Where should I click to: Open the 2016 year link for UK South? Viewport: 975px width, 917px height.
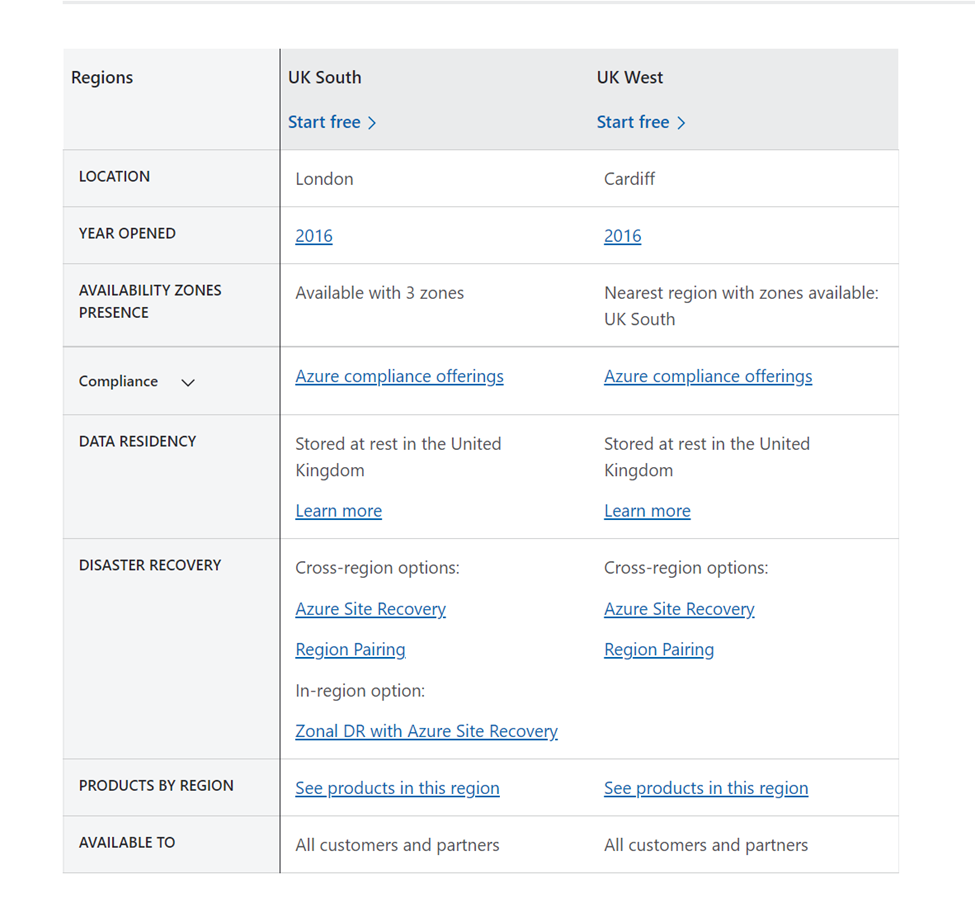(314, 236)
